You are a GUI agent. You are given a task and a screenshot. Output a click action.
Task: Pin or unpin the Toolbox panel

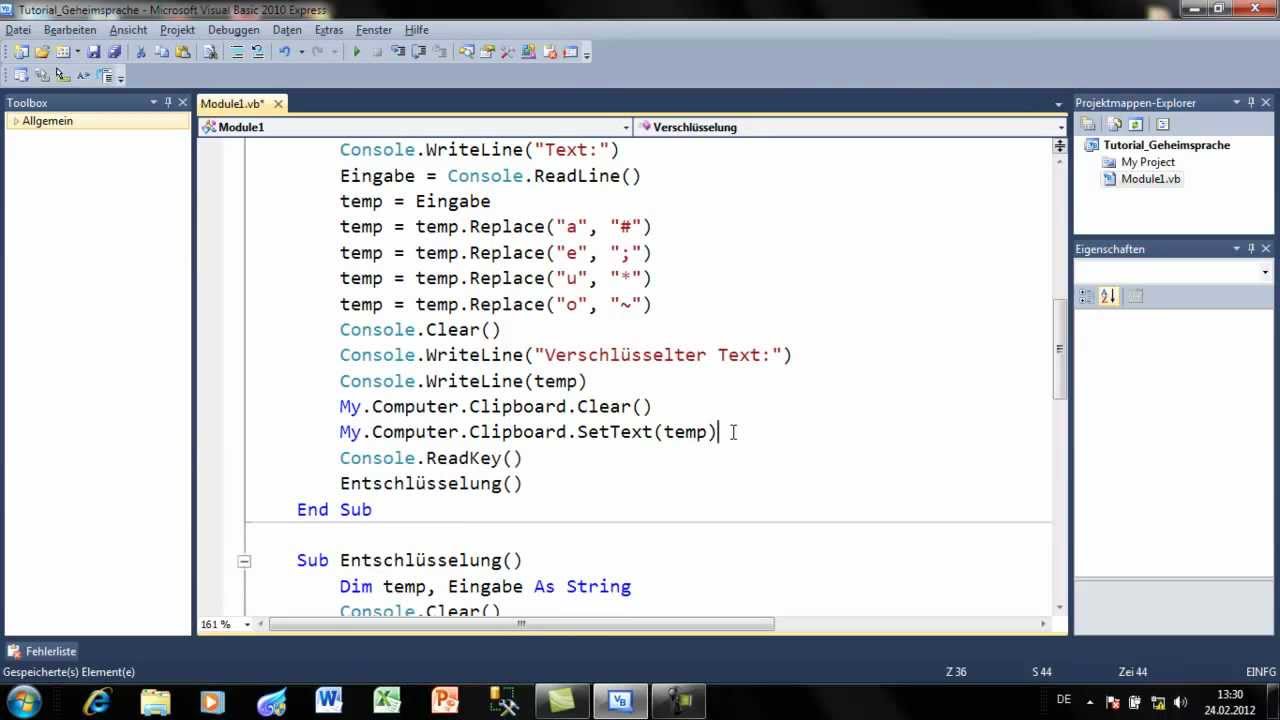click(168, 102)
